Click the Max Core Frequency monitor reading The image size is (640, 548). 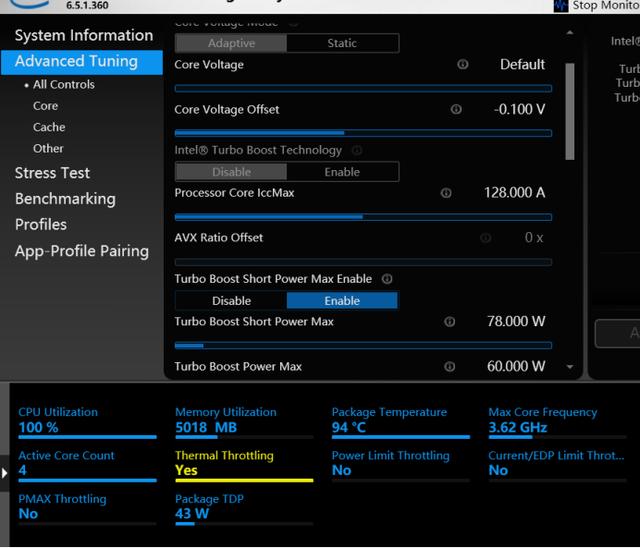click(x=558, y=422)
